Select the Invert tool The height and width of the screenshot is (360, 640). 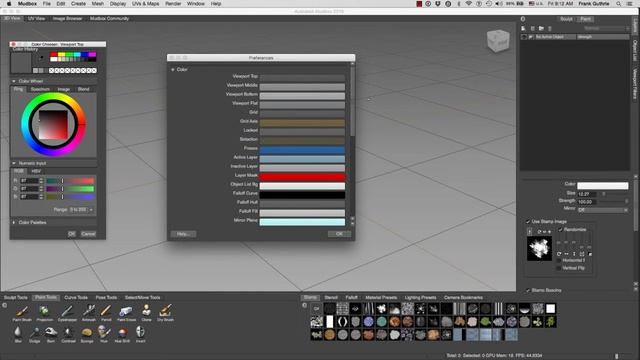pos(140,333)
